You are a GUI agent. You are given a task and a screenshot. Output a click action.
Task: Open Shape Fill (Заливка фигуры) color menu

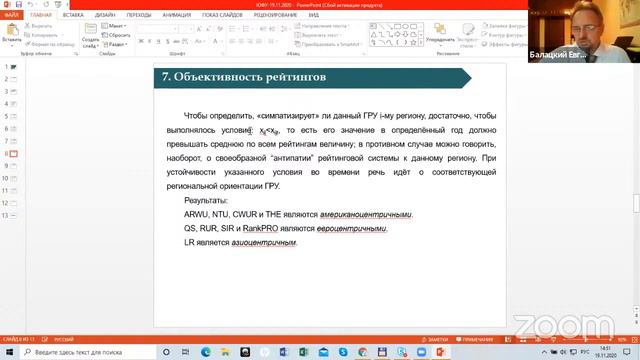pyautogui.click(x=504, y=26)
